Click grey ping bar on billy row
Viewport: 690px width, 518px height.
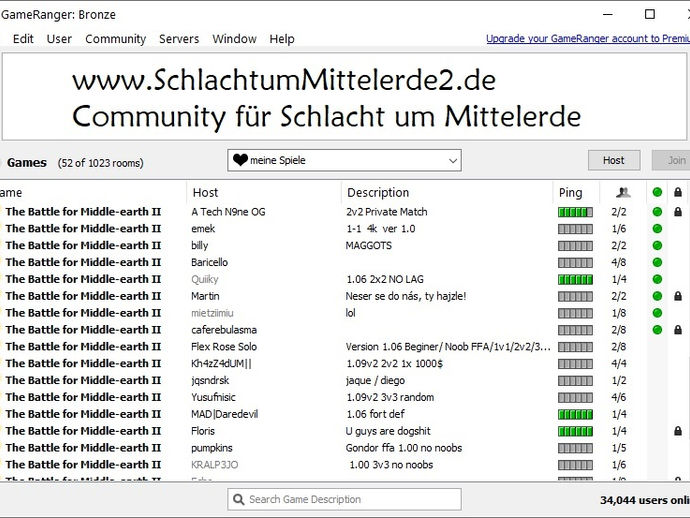click(x=575, y=246)
